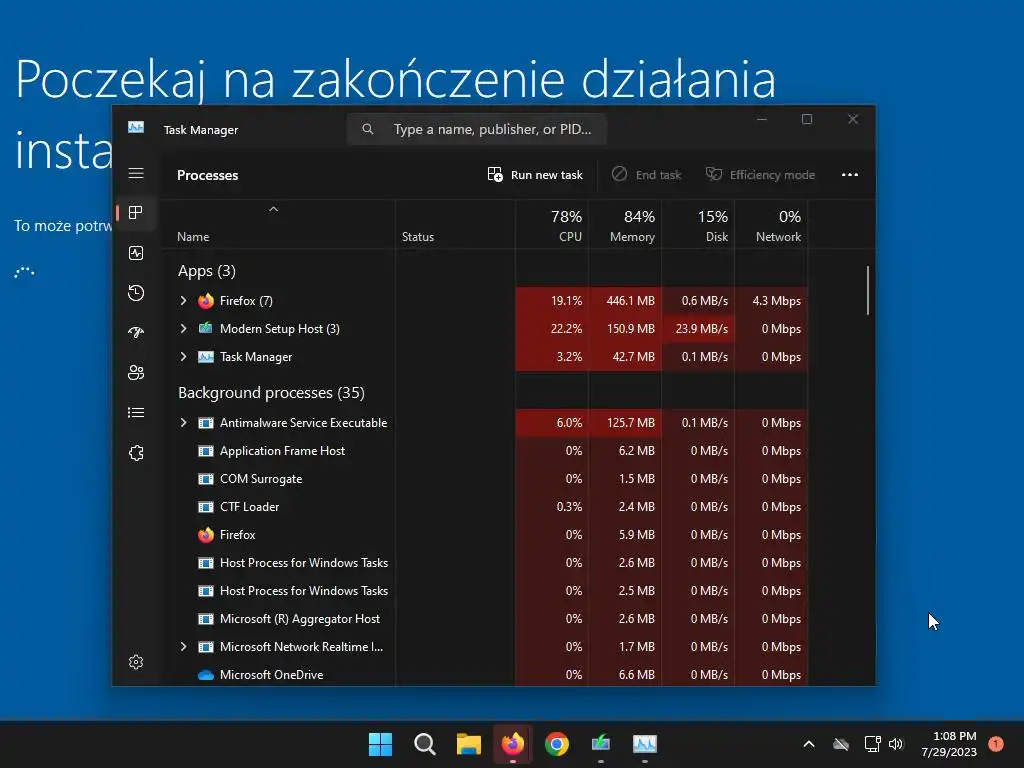Viewport: 1024px width, 768px height.
Task: Click Antimalware memory value 125.7 MB
Action: tap(630, 423)
